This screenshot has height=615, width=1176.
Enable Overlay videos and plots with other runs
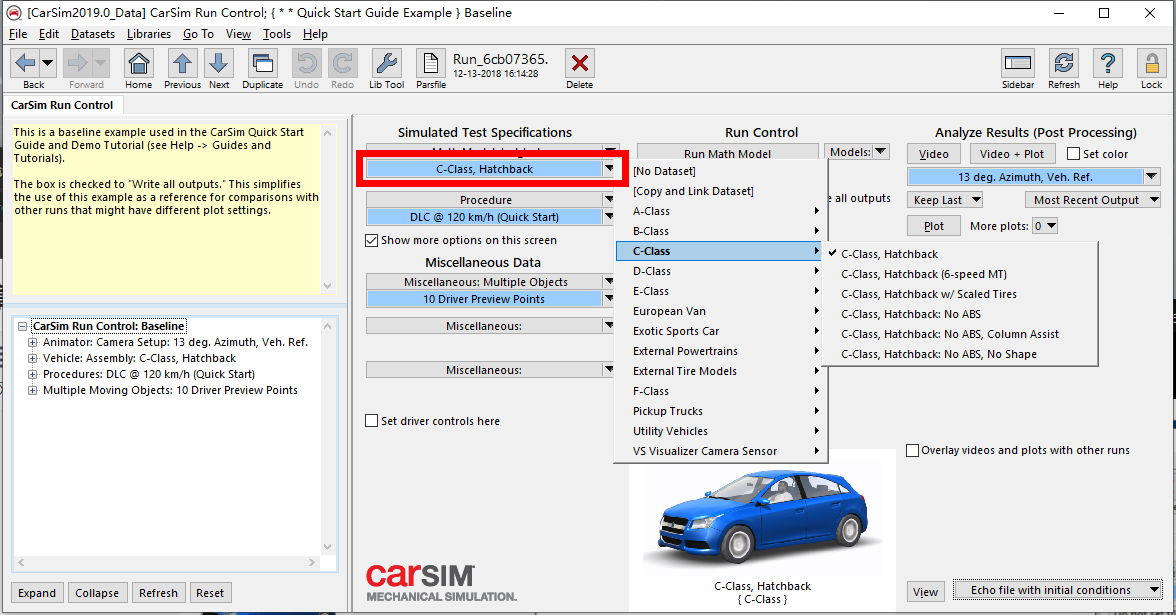tap(913, 450)
